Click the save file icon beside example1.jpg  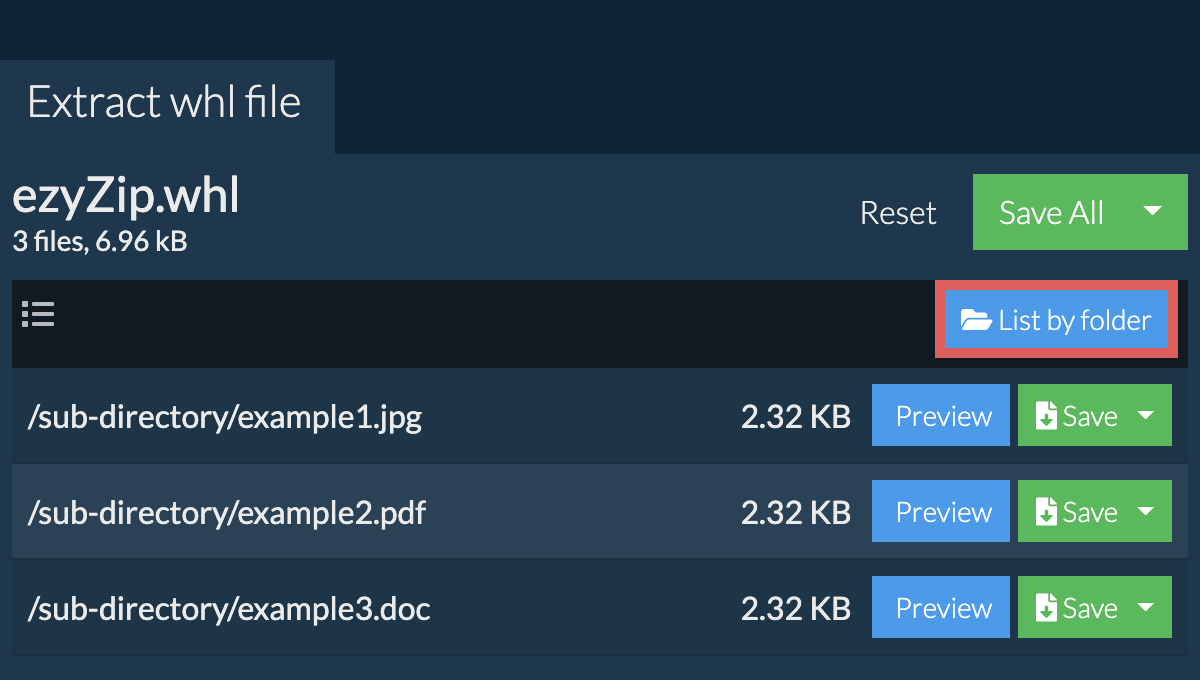click(x=1048, y=415)
